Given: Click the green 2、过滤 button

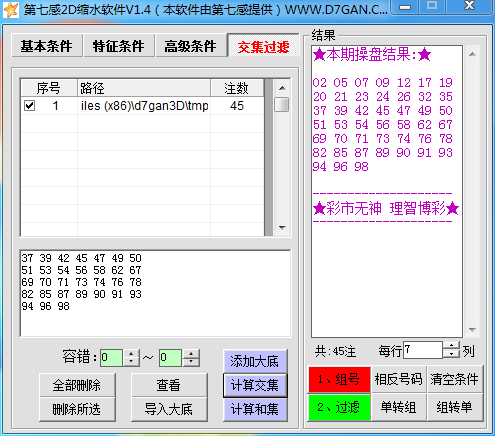Looking at the screenshot, I should click(339, 407).
